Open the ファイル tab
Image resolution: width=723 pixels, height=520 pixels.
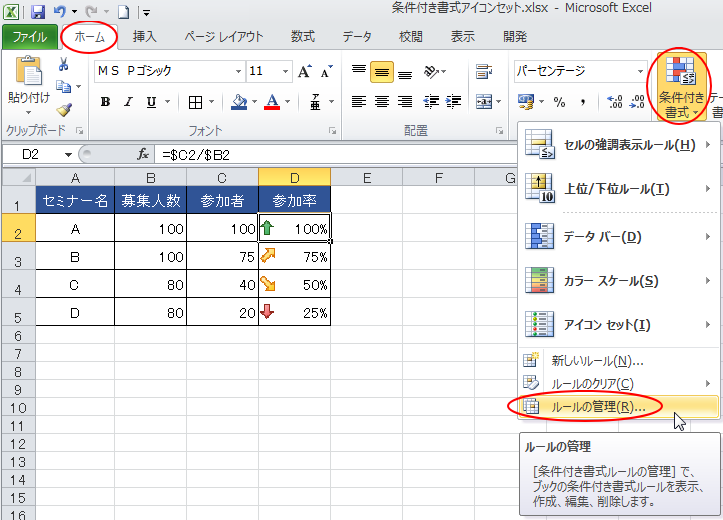(30, 36)
